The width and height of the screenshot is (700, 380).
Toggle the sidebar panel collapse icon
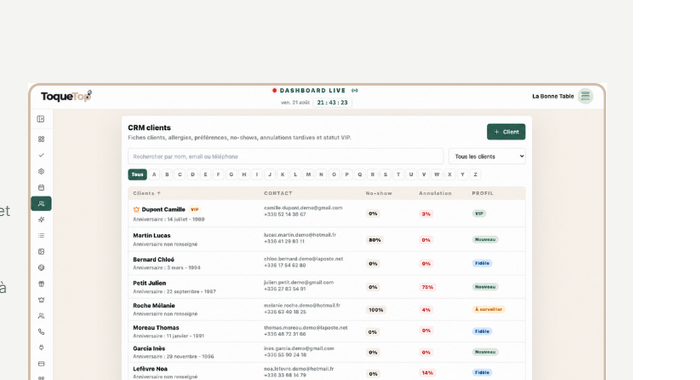41,119
